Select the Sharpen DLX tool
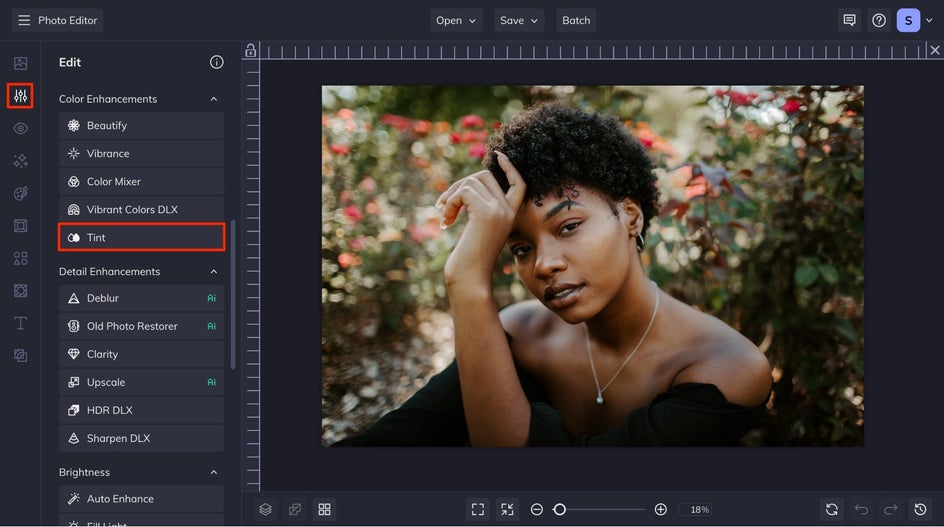Viewport: 944px width, 527px height. [x=141, y=438]
